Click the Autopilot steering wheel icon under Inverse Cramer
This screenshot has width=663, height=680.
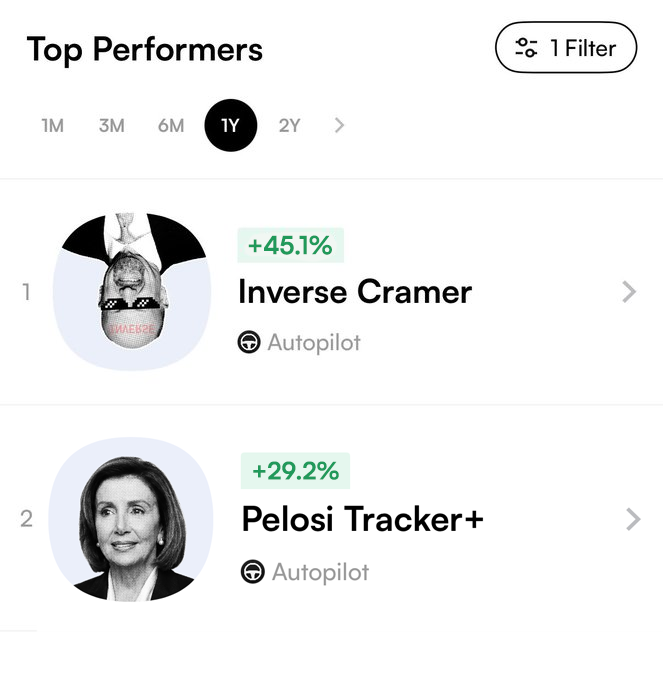pyautogui.click(x=249, y=343)
